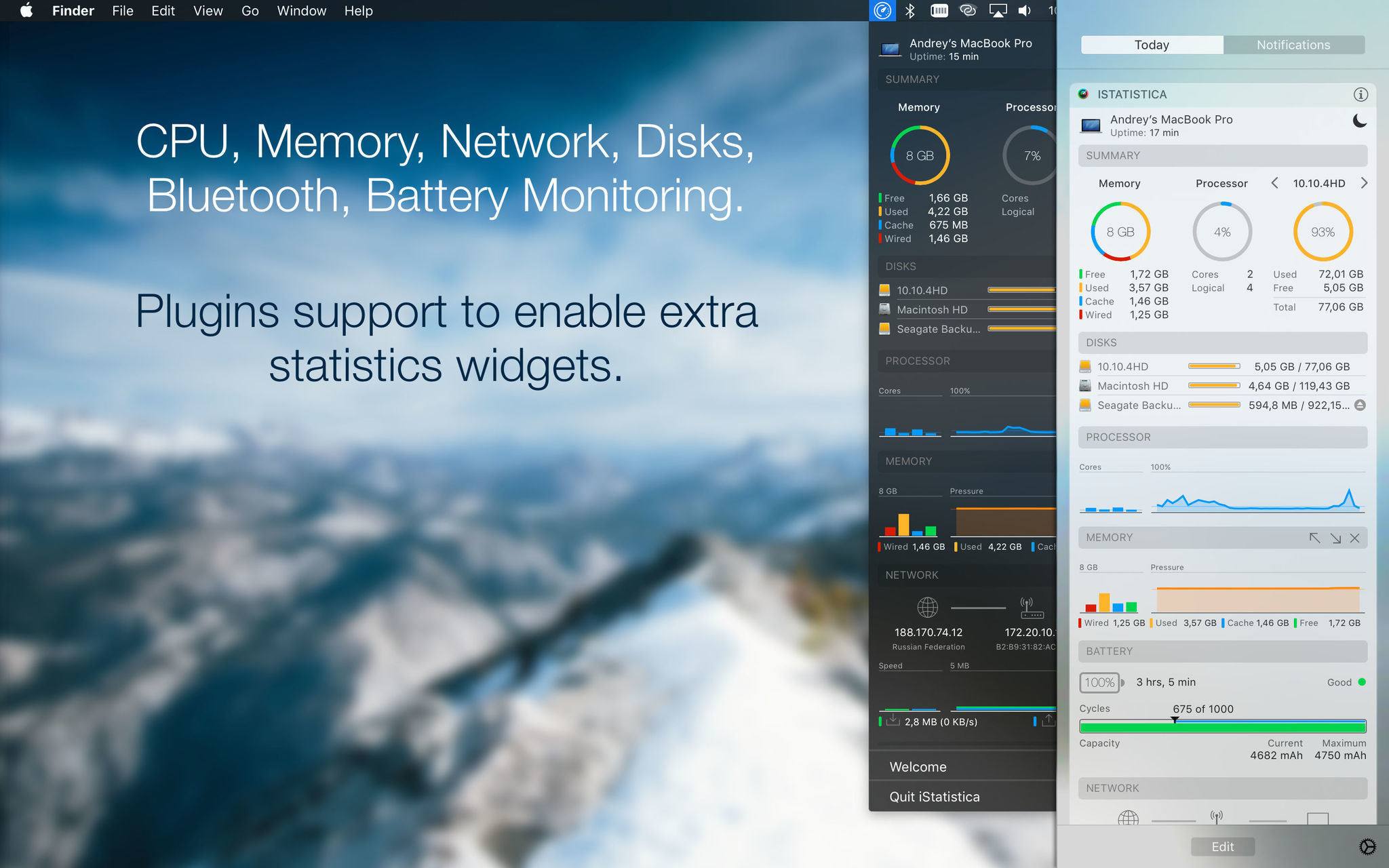Open the iStatistica widget info button
This screenshot has height=868, width=1389.
(x=1360, y=94)
